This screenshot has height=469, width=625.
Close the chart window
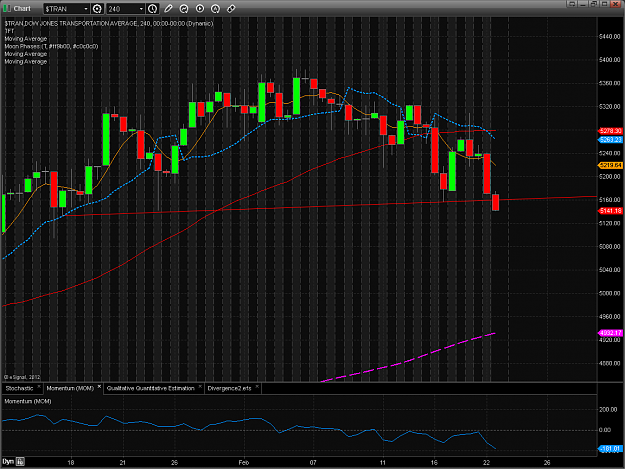[616, 4]
